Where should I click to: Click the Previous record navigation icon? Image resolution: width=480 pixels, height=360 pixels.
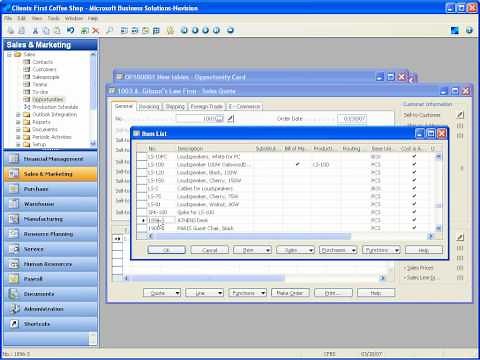coord(195,30)
